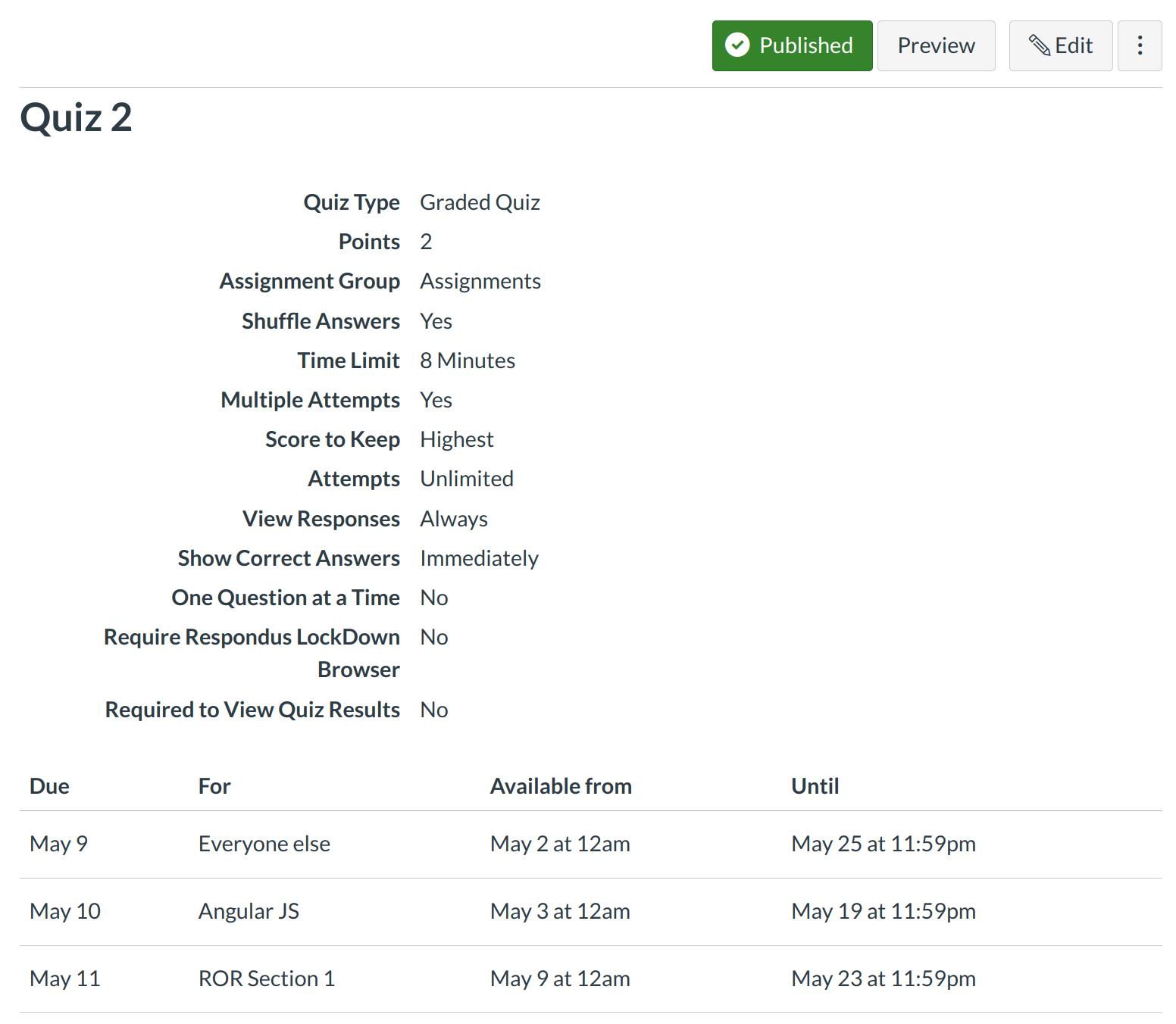Click the Edit button label
Image resolution: width=1176 pixels, height=1024 pixels.
[1073, 45]
